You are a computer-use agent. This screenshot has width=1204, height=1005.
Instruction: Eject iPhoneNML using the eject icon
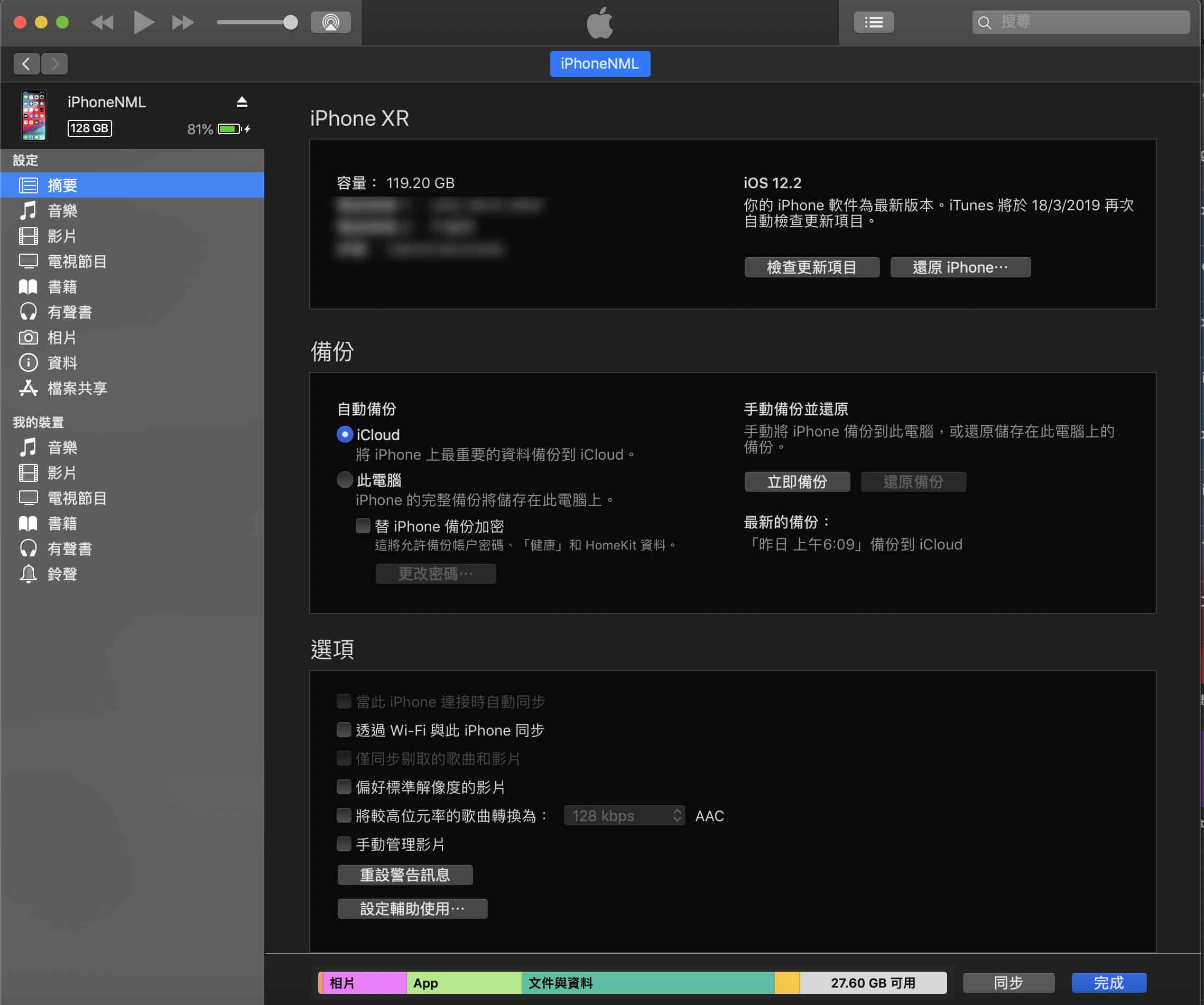pos(242,102)
